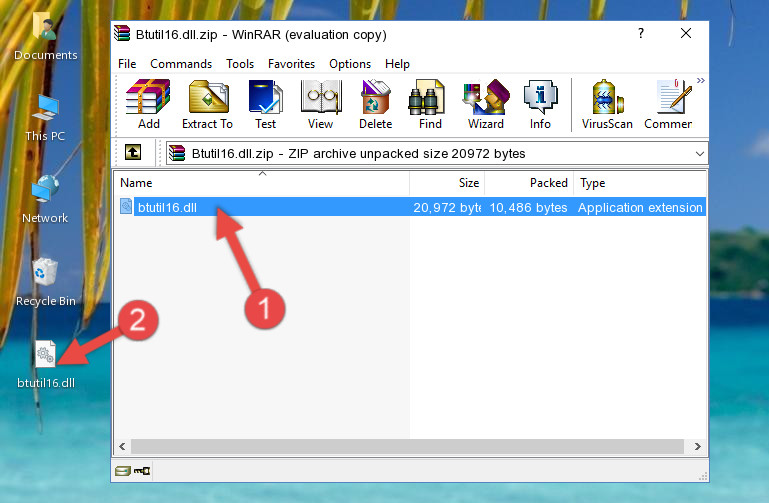This screenshot has height=503, width=769.
Task: Click the Delete toolbar icon
Action: click(x=375, y=104)
